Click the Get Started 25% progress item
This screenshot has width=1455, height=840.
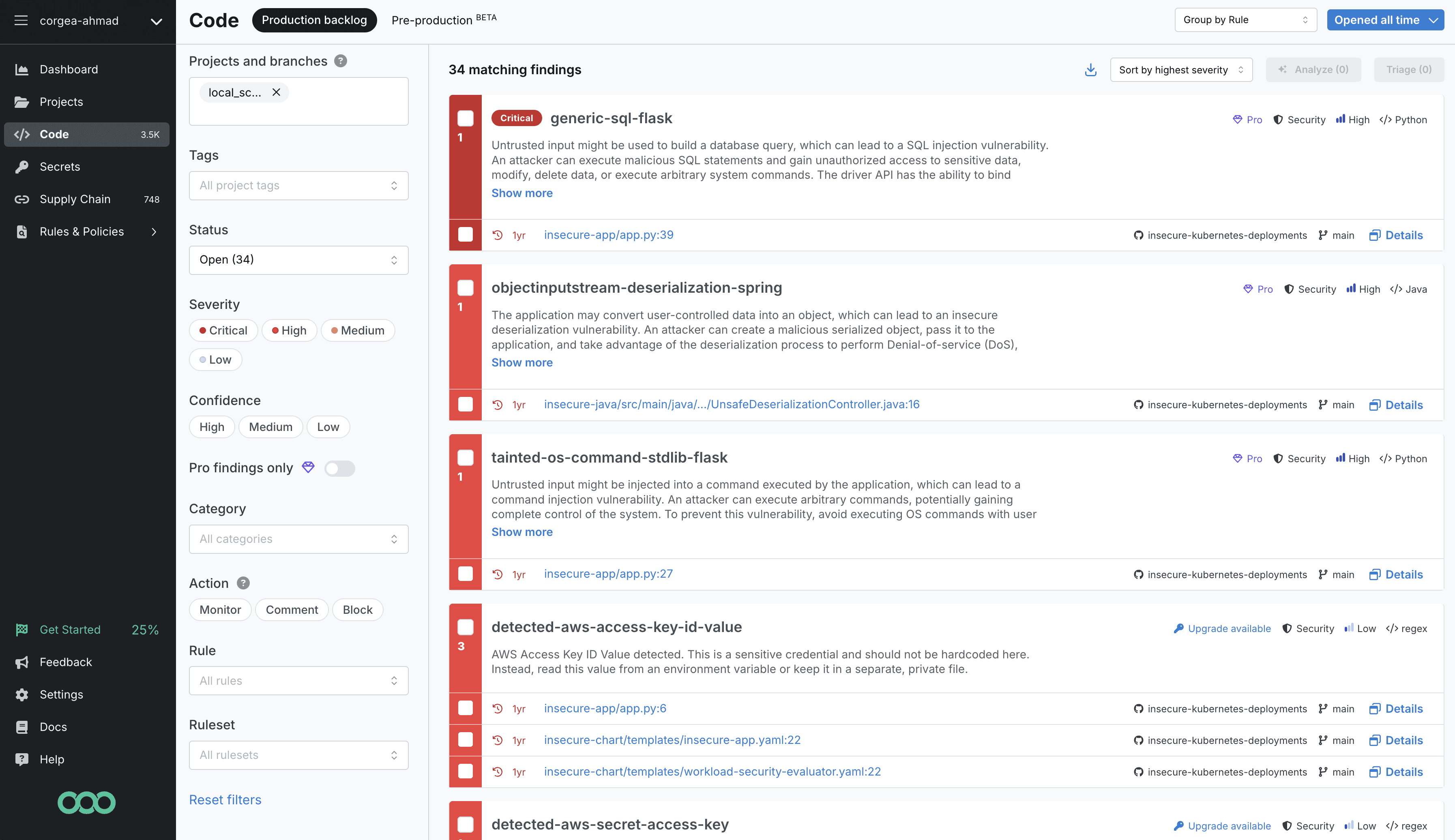point(70,630)
